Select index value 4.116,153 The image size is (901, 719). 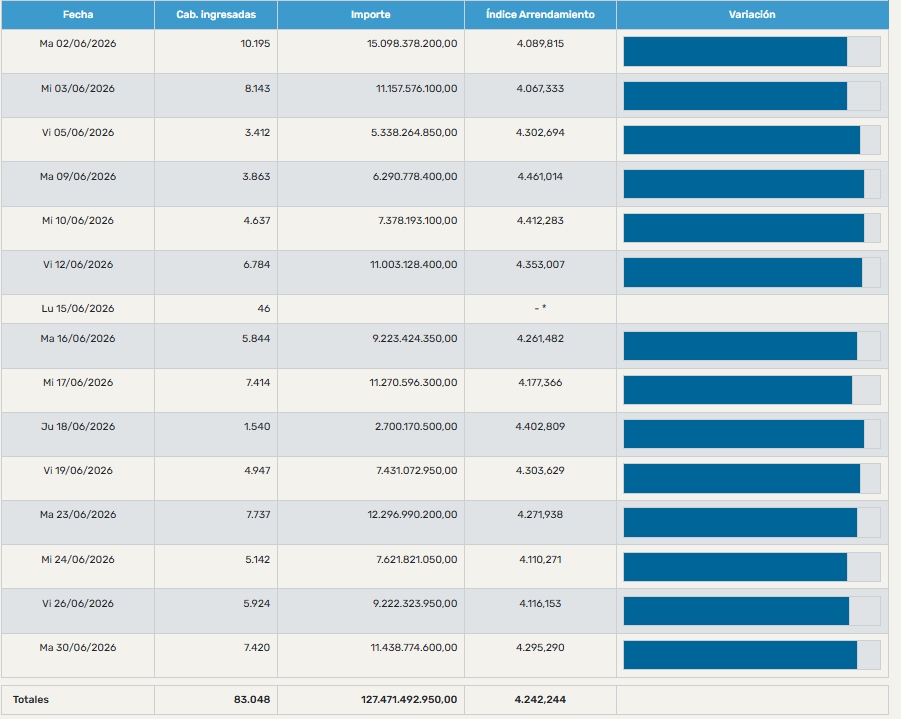tap(540, 604)
